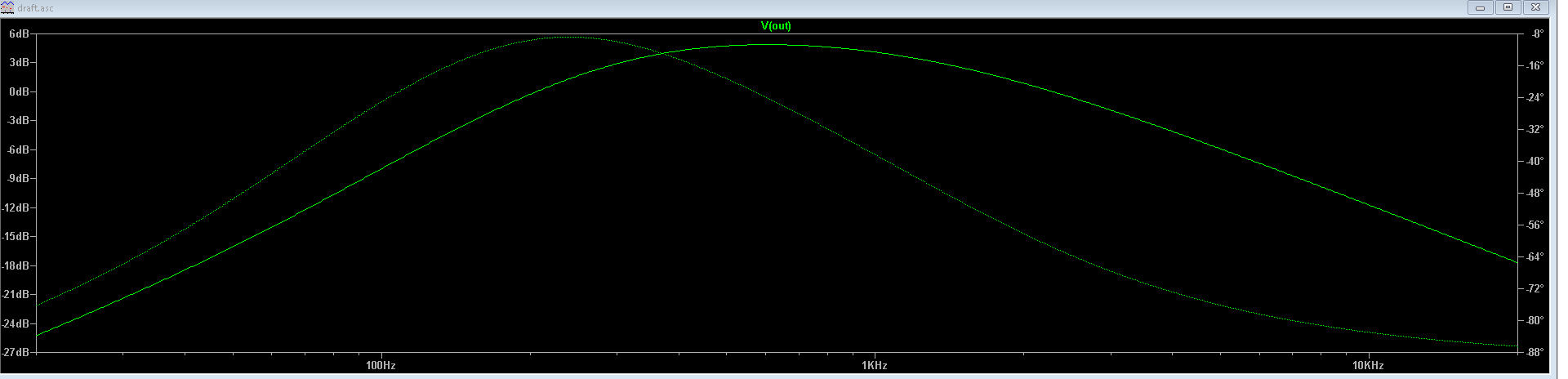Screen dimensions: 1568x379
Task: Click the -16° phase axis label
Action: click(1535, 65)
